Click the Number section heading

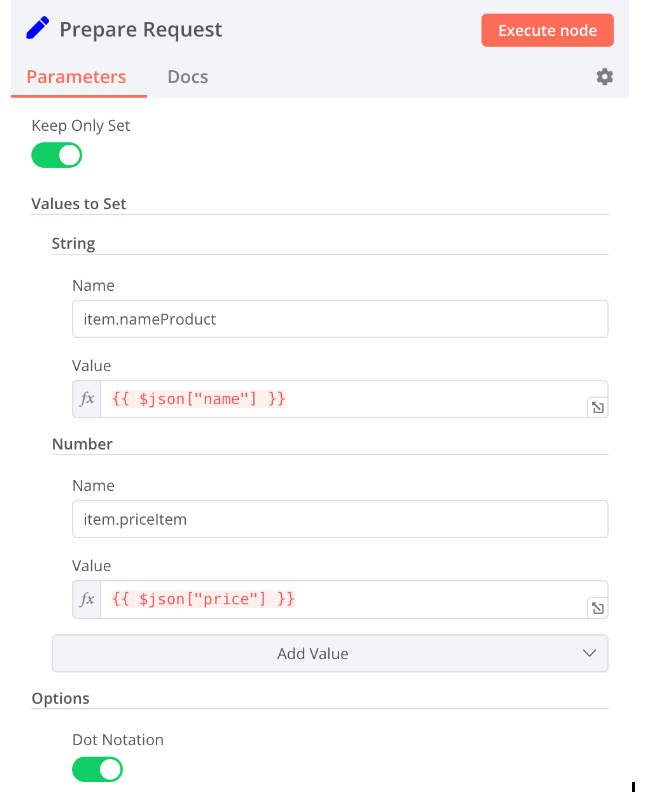coord(82,443)
